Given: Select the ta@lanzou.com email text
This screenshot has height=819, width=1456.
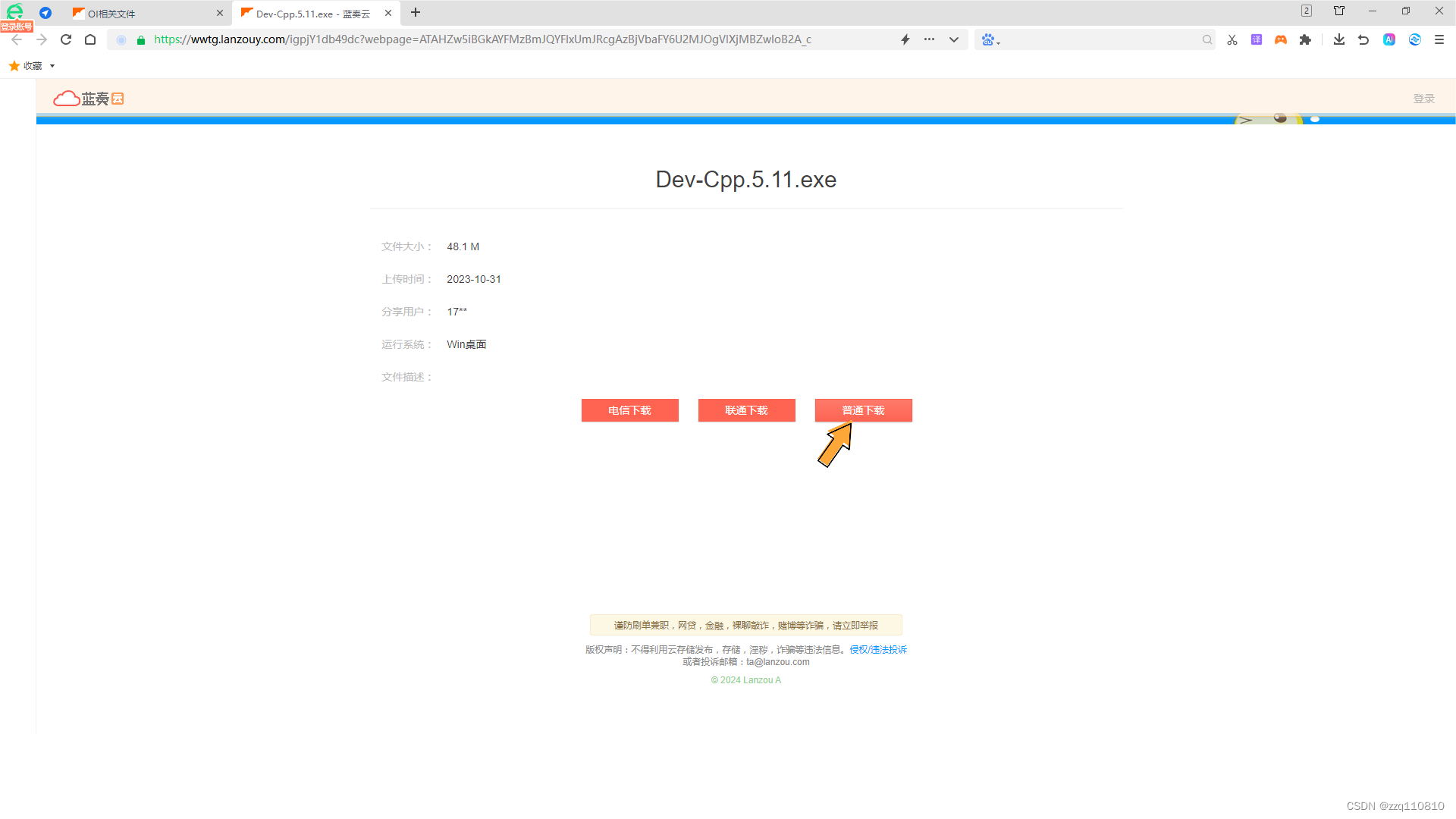Looking at the screenshot, I should coord(778,662).
